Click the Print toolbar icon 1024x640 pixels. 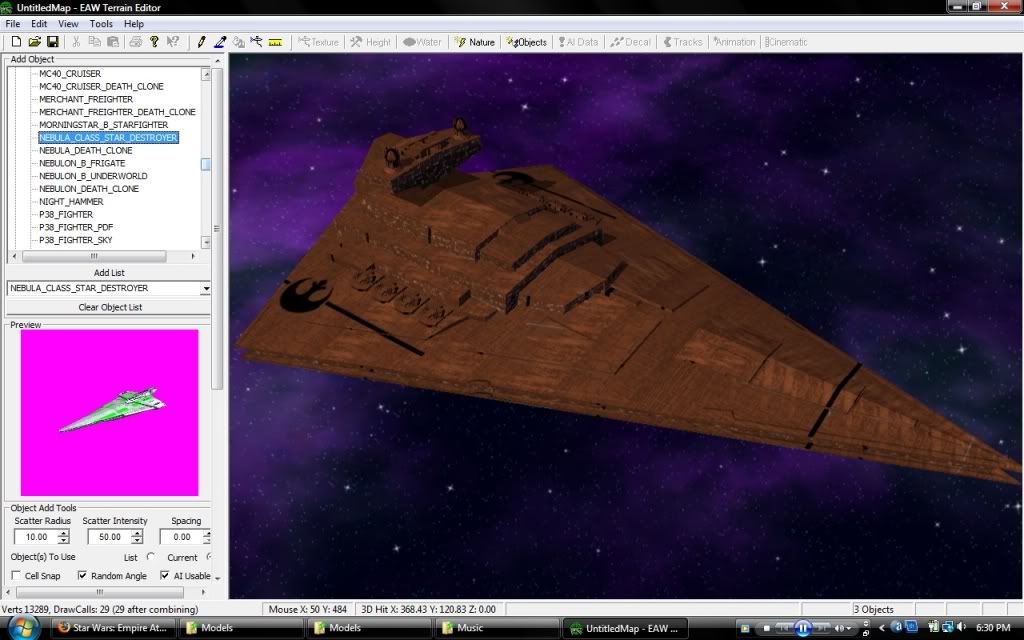136,42
